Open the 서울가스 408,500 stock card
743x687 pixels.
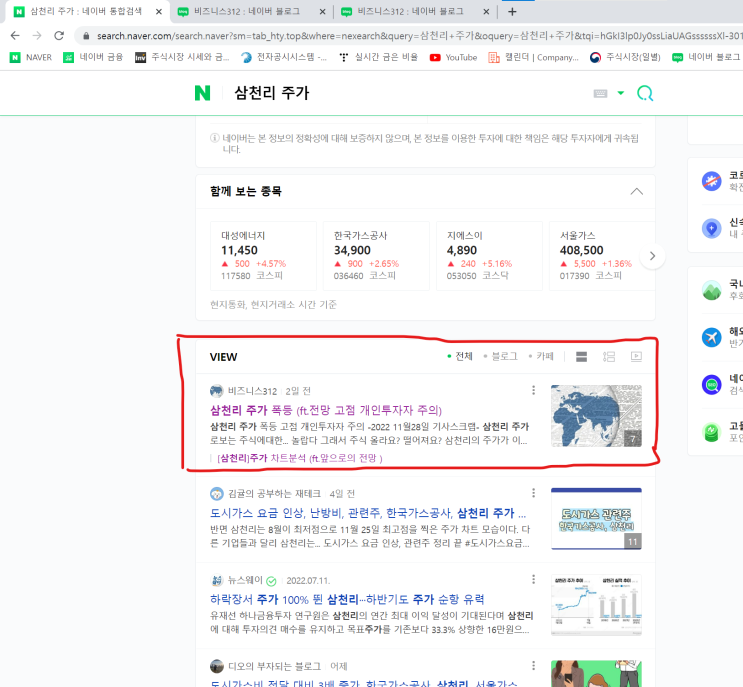click(x=602, y=255)
